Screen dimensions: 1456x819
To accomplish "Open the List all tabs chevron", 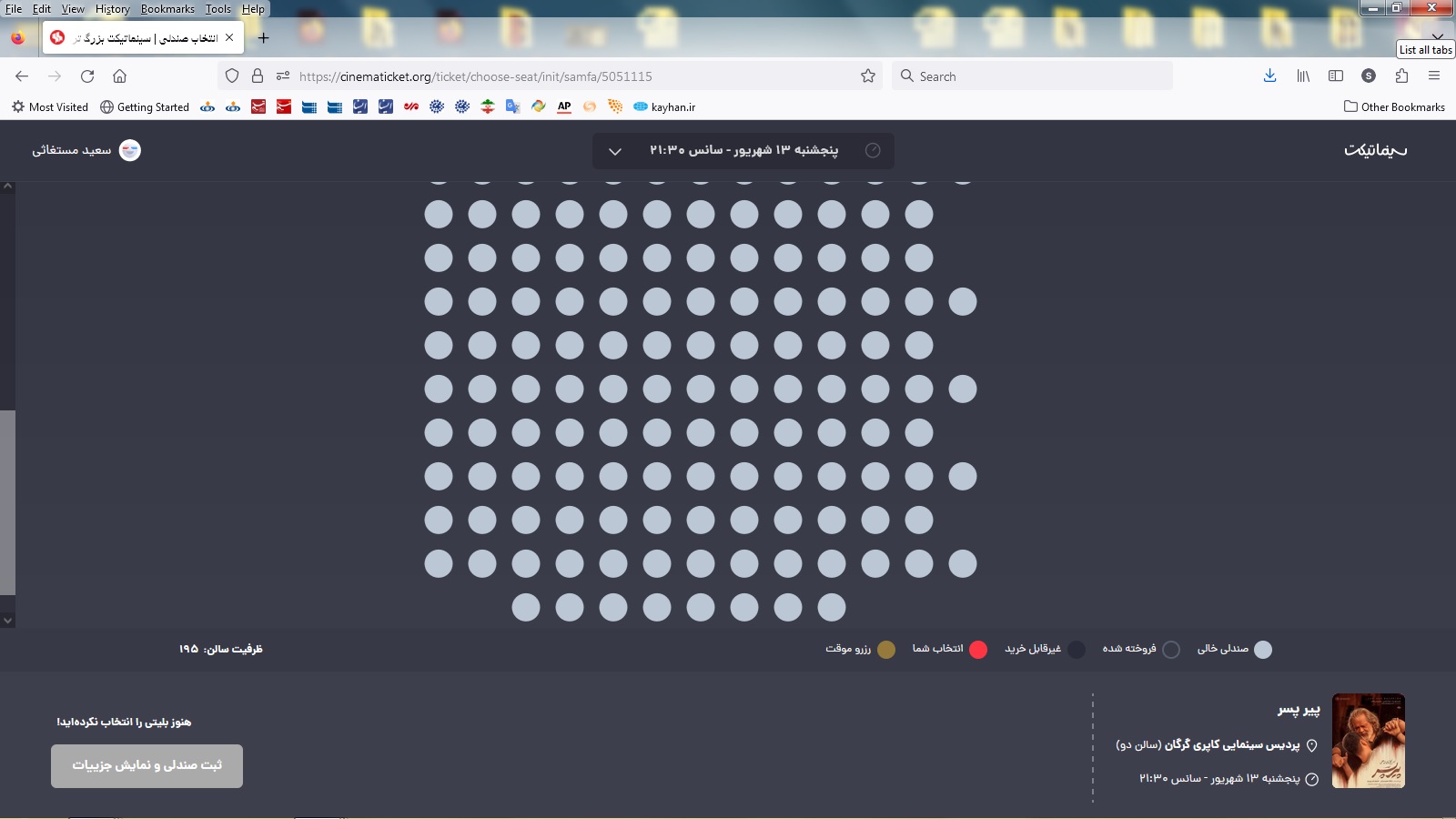I will [1437, 37].
